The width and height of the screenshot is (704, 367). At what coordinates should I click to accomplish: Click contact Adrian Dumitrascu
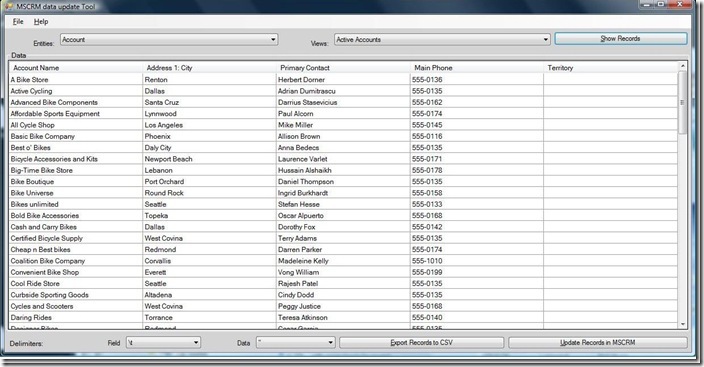pos(343,91)
